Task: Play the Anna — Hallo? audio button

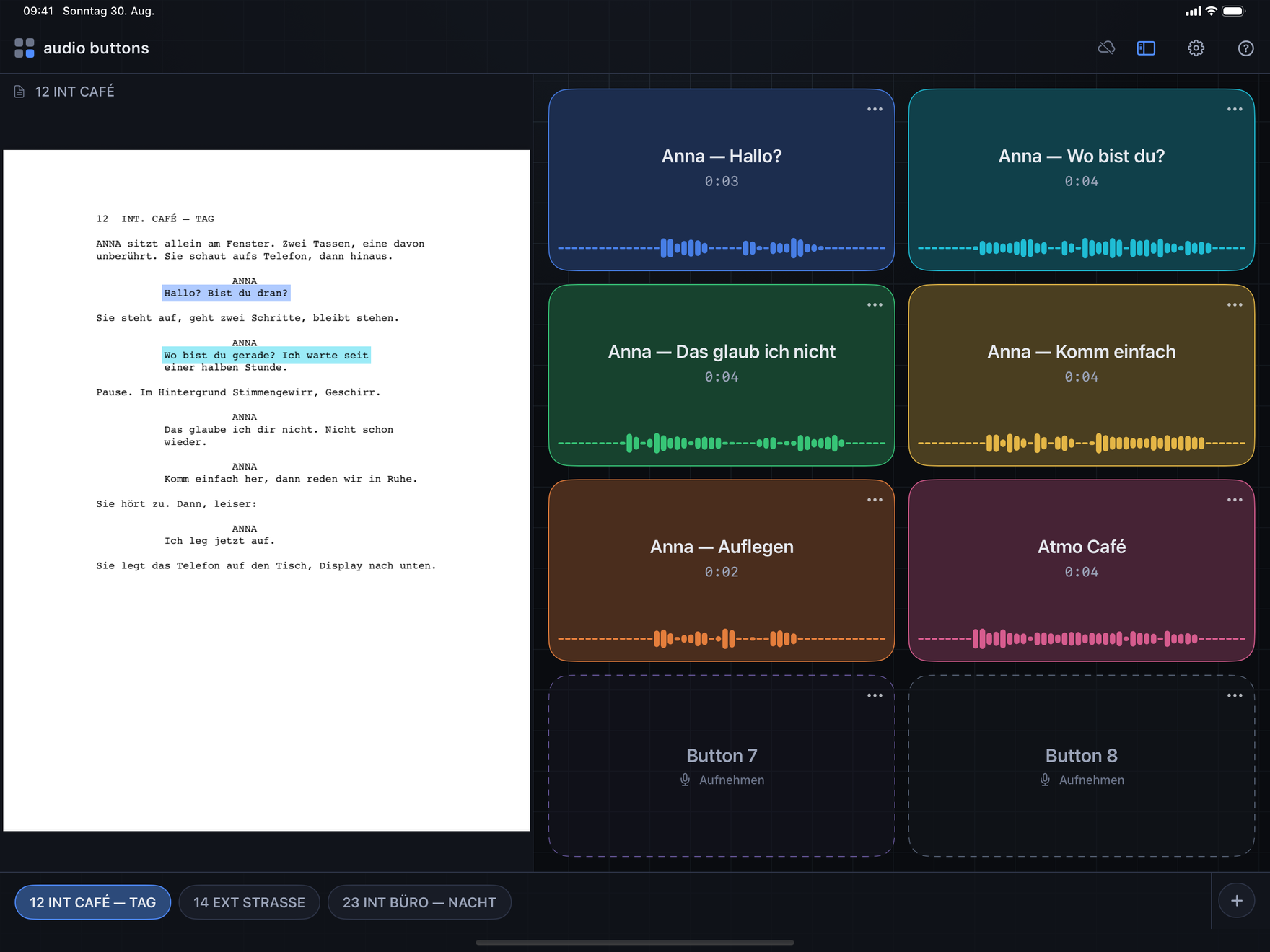Action: [722, 180]
